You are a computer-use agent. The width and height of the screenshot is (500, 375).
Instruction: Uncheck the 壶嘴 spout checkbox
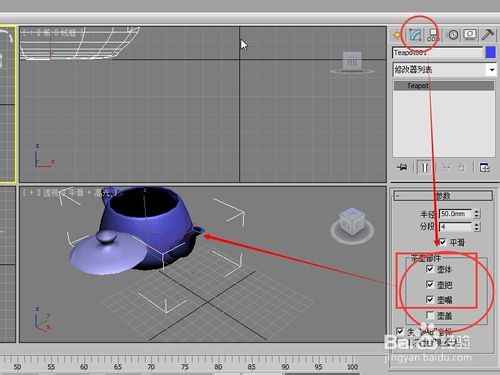coord(430,299)
